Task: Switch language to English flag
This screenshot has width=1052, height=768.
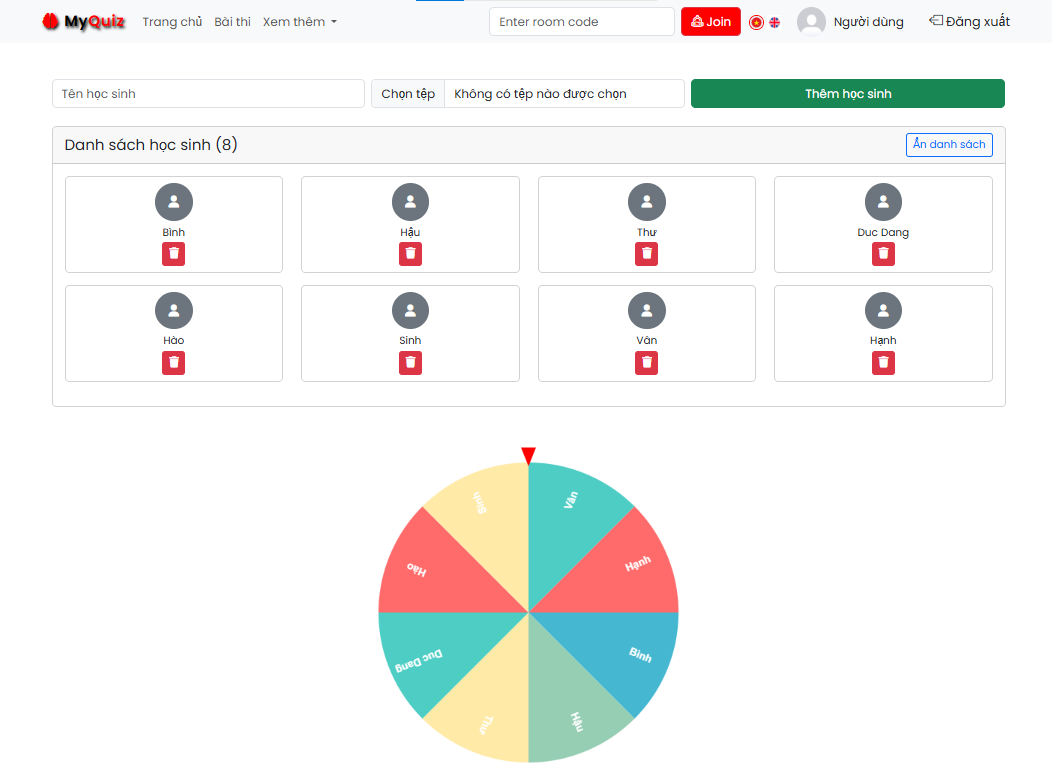Action: tap(774, 22)
